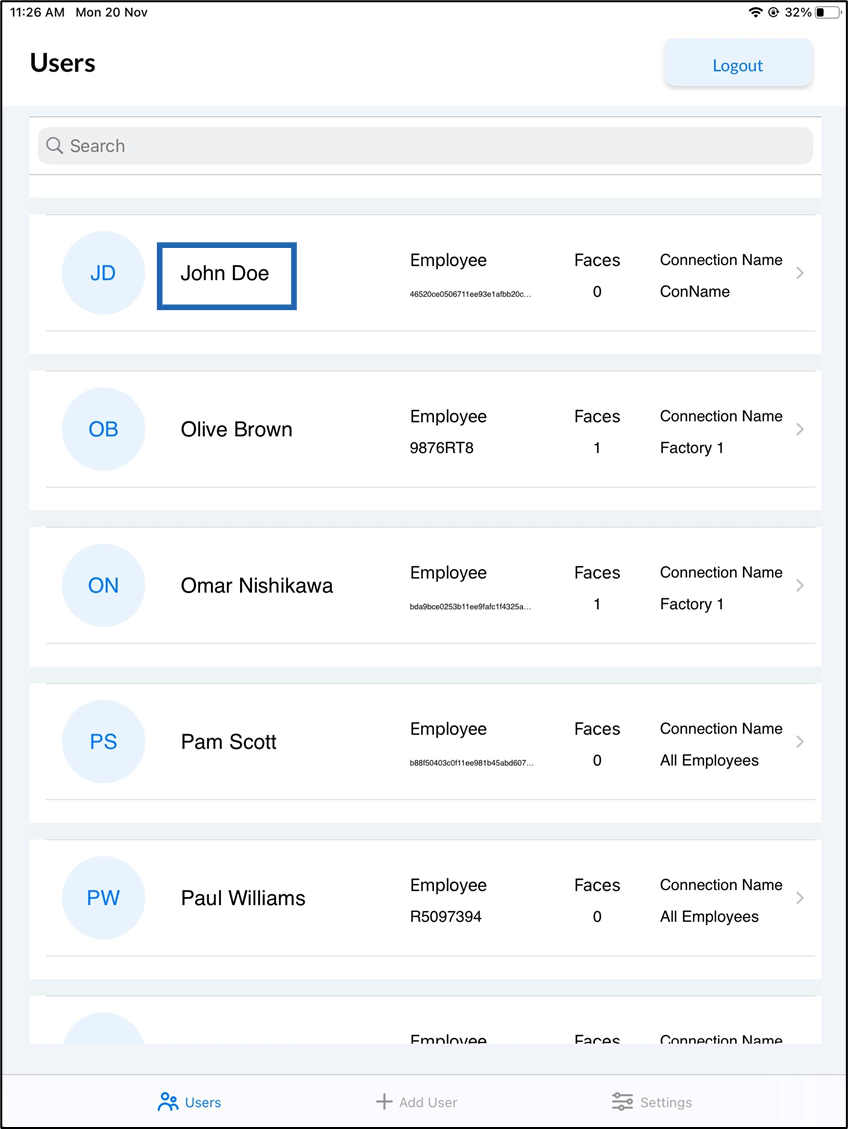
Task: Click the PS avatar circle
Action: 104,742
